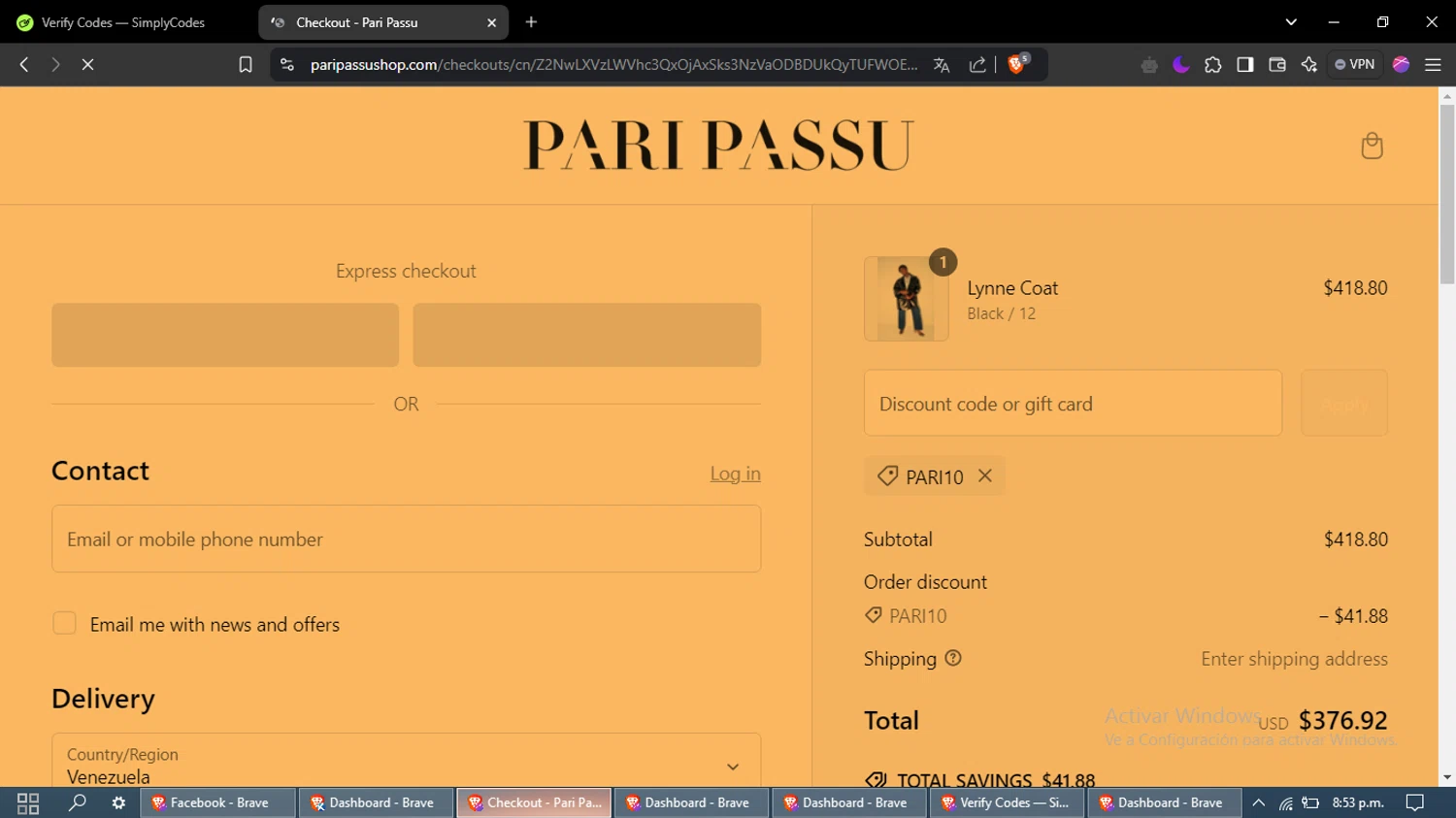Open Windows search magnifier in taskbar
The height and width of the screenshot is (818, 1456).
point(78,802)
